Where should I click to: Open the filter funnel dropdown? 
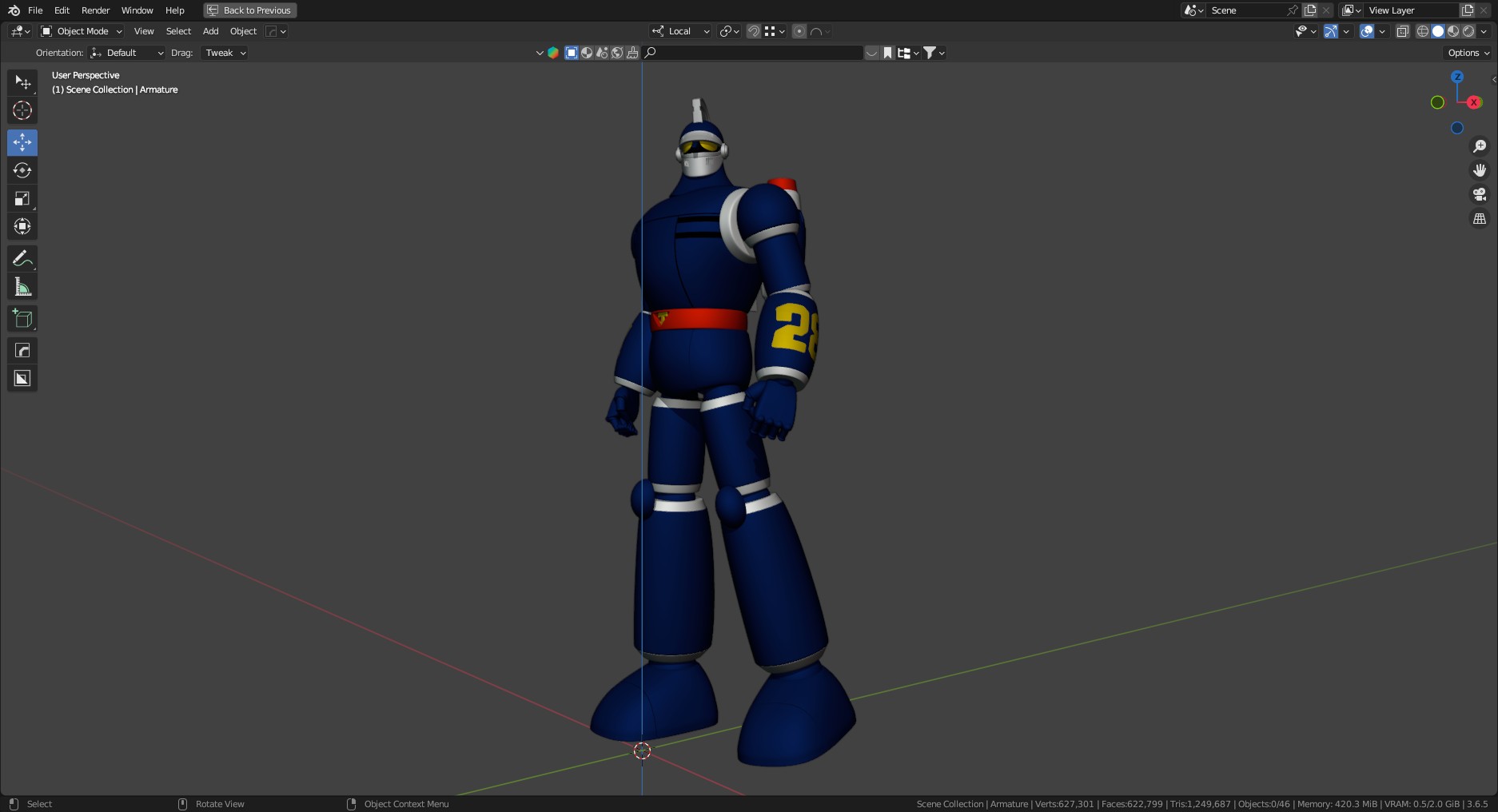coord(934,53)
